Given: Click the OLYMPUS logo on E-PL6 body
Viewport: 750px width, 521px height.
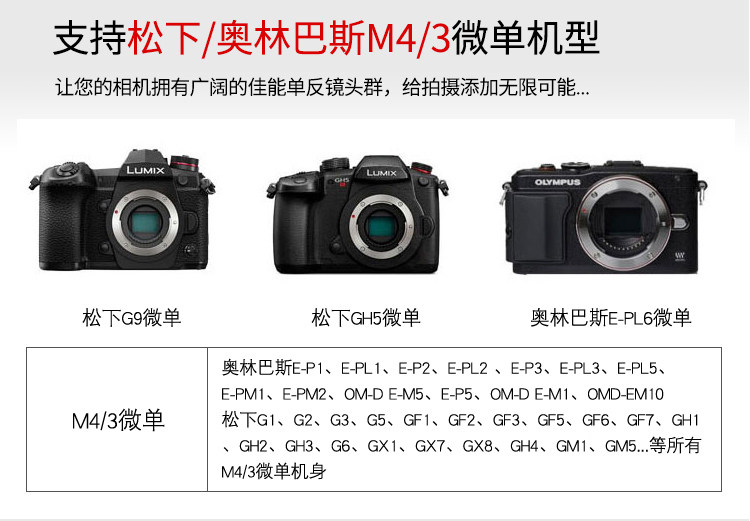Looking at the screenshot, I should 557,182.
